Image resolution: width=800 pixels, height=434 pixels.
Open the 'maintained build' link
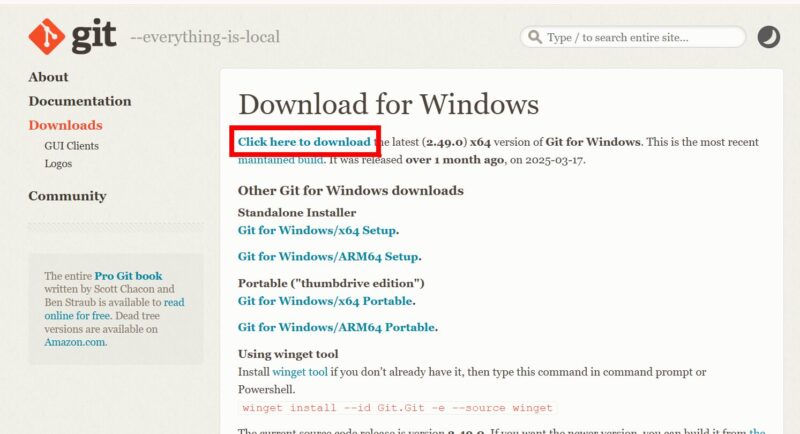point(280,160)
